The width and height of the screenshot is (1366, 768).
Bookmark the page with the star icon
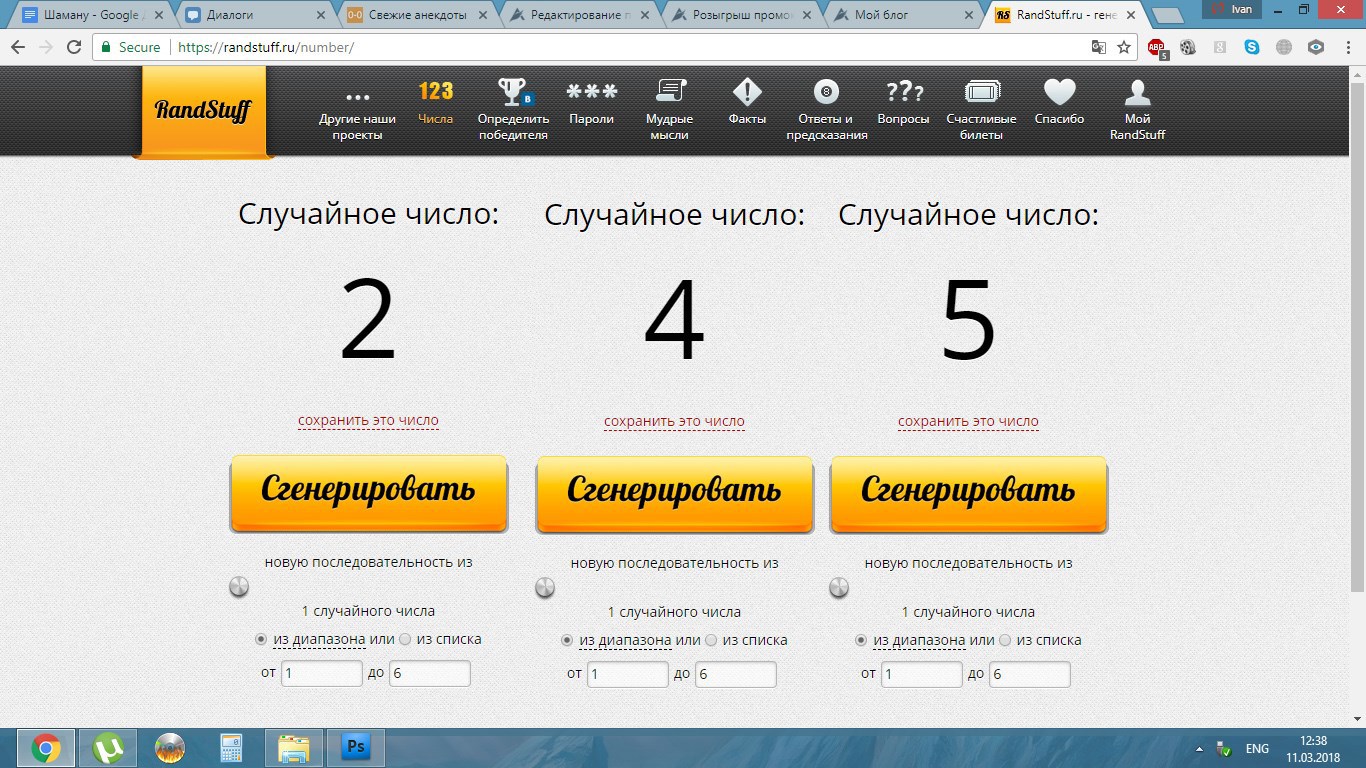[x=1124, y=47]
